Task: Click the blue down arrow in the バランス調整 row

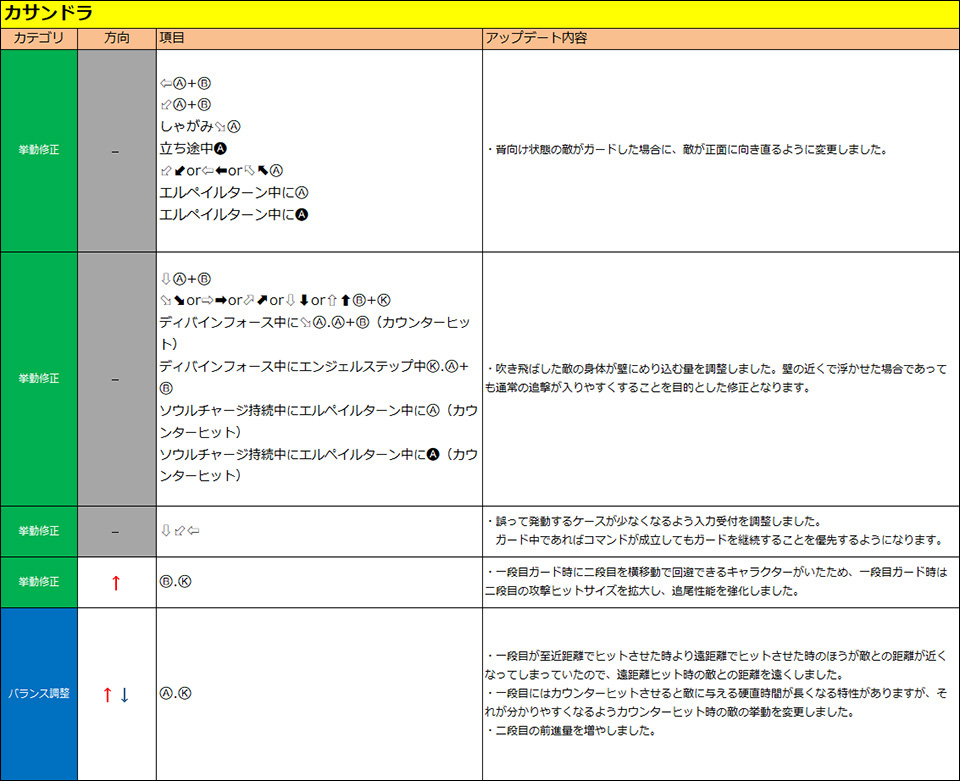Action: (x=125, y=694)
